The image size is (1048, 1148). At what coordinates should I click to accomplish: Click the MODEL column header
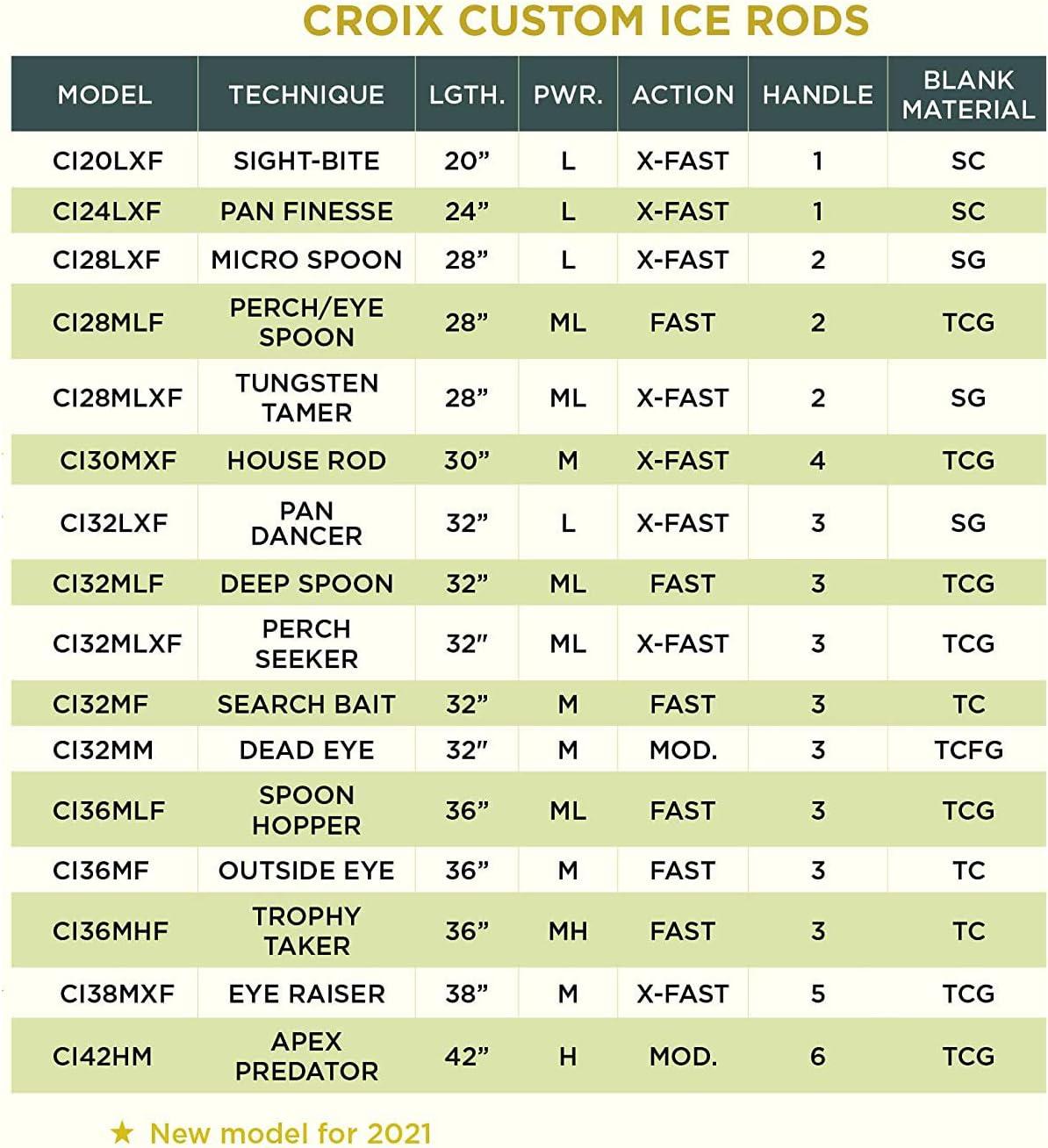pyautogui.click(x=104, y=95)
